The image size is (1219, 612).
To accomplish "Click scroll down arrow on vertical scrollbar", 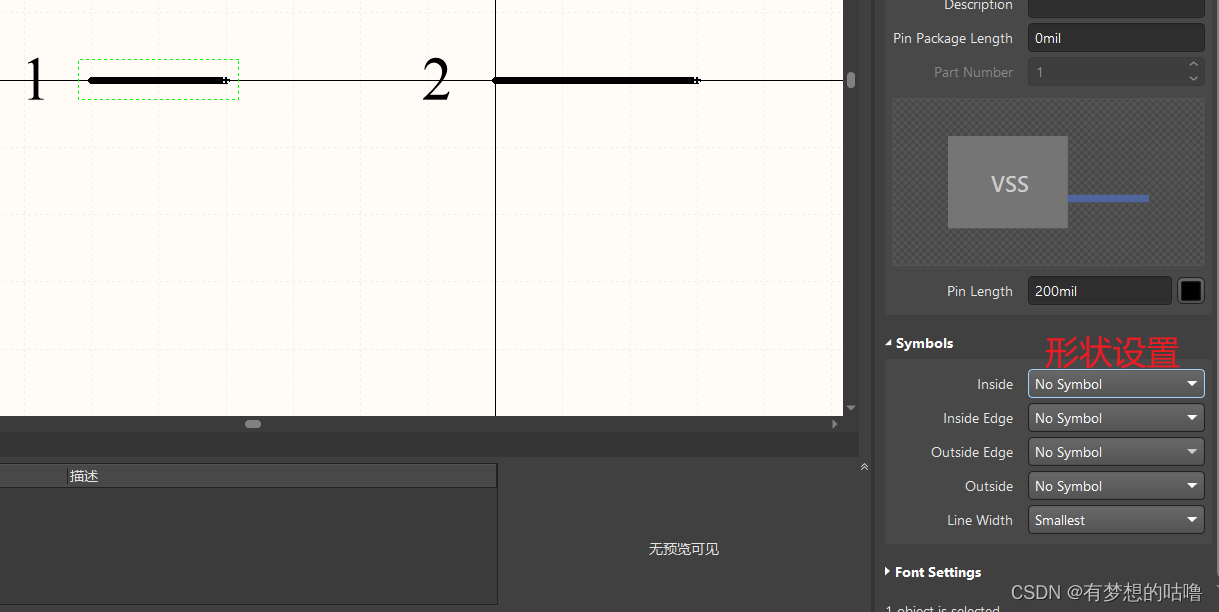I will (x=851, y=408).
